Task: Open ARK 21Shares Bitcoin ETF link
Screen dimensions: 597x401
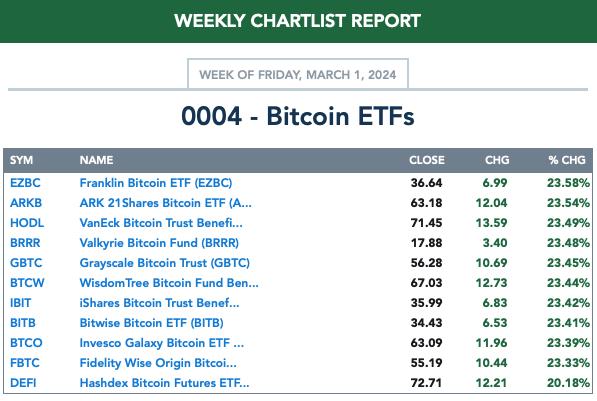Action: pos(166,203)
